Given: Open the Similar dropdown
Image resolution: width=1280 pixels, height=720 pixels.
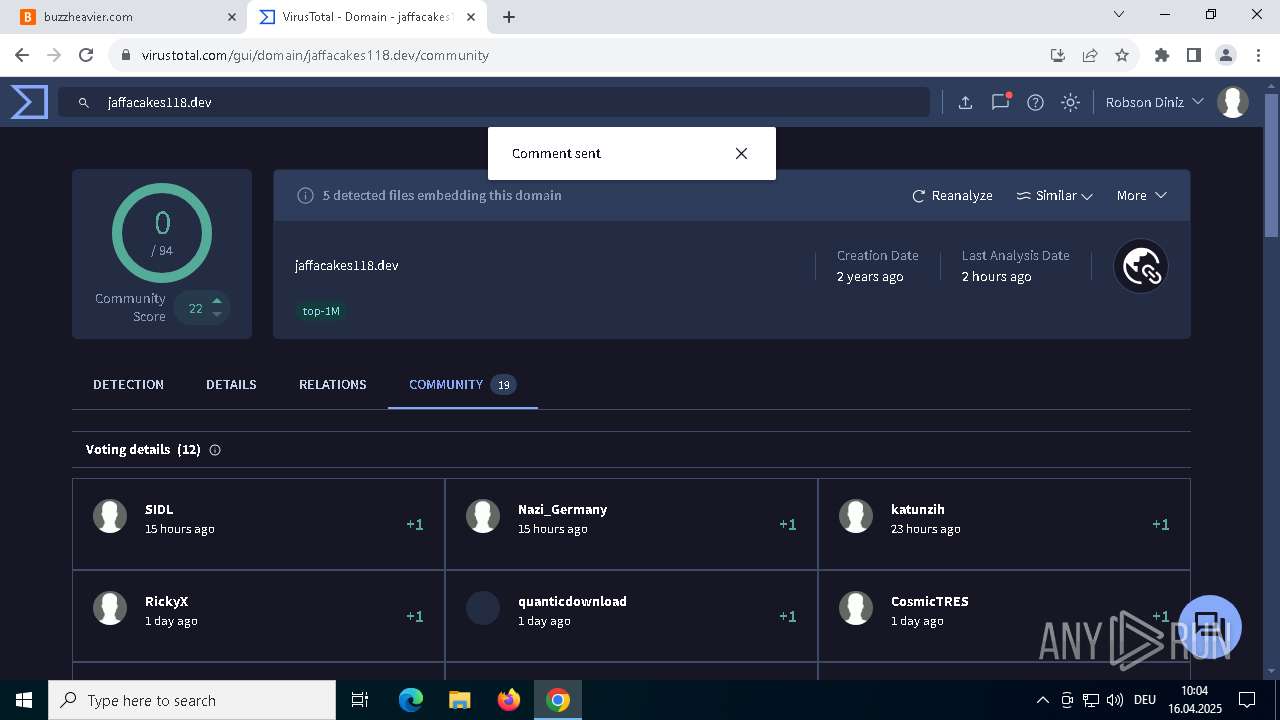Looking at the screenshot, I should [1054, 195].
